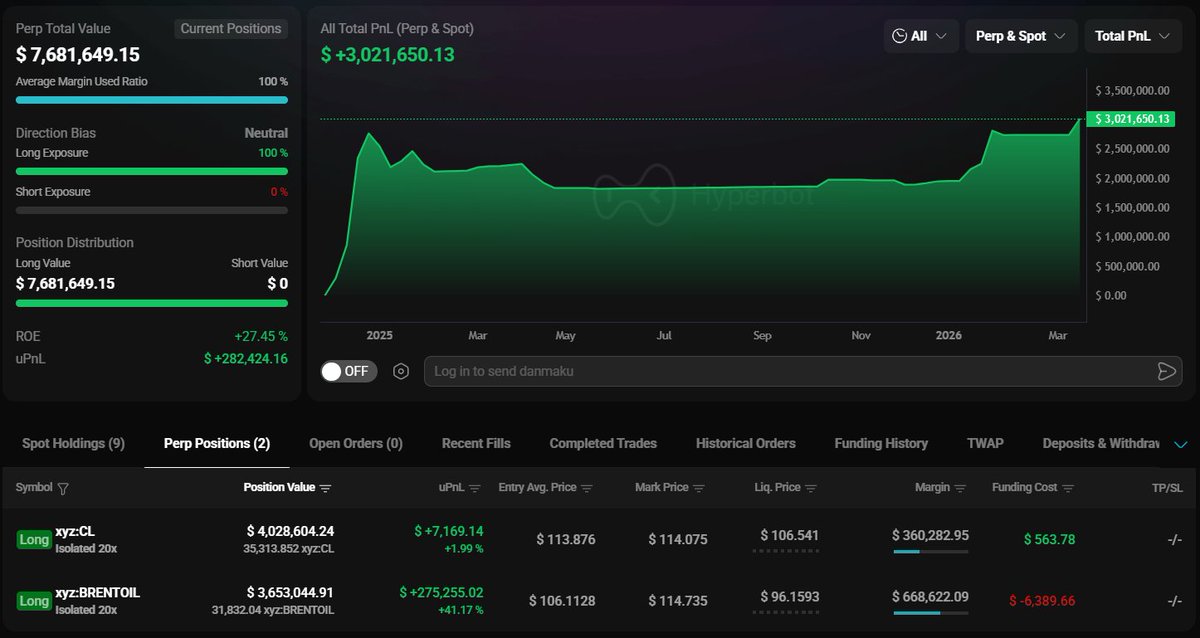This screenshot has width=1200, height=638.
Task: Click entry price $ 106.1128
Action: (562, 601)
